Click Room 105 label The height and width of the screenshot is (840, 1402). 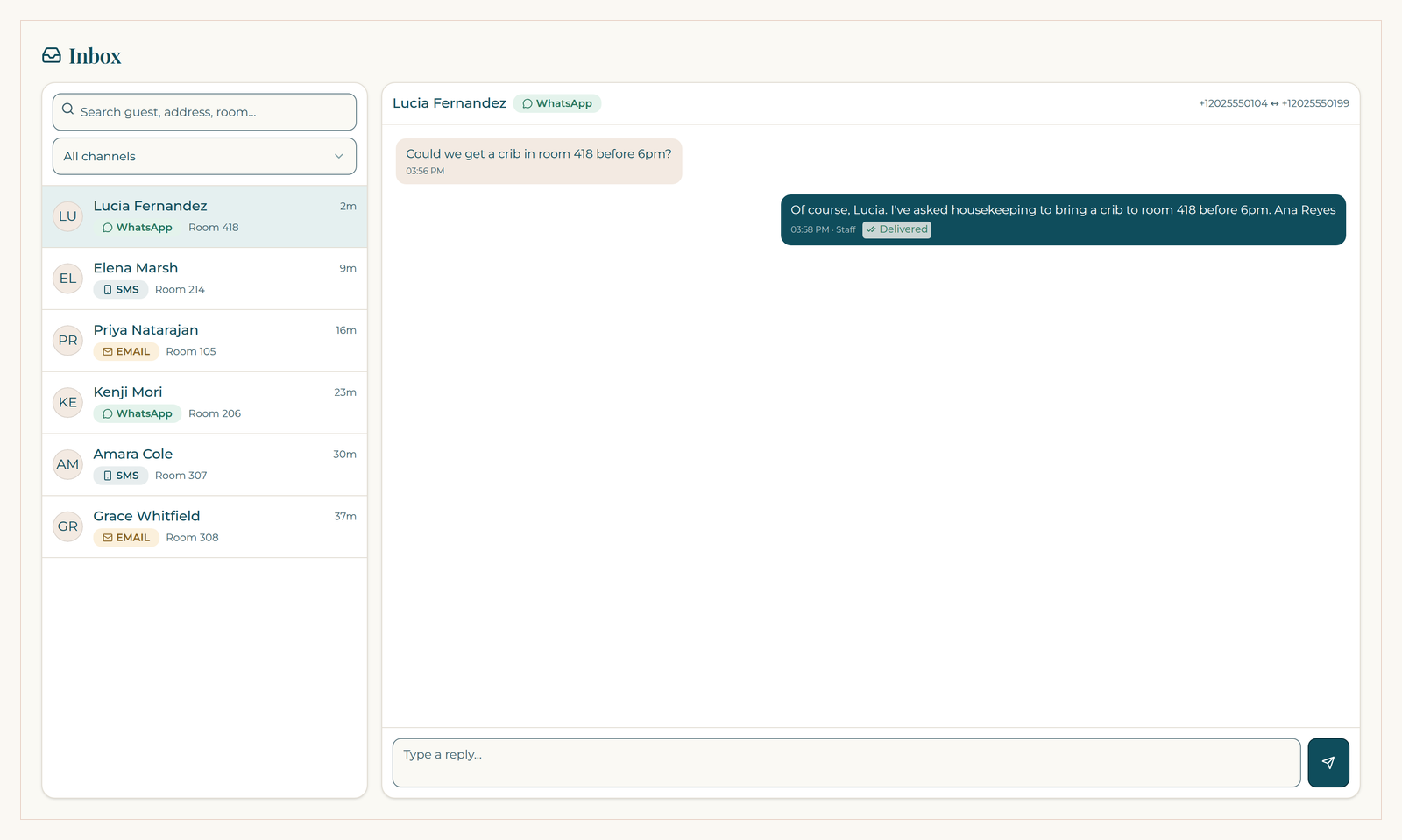point(191,352)
